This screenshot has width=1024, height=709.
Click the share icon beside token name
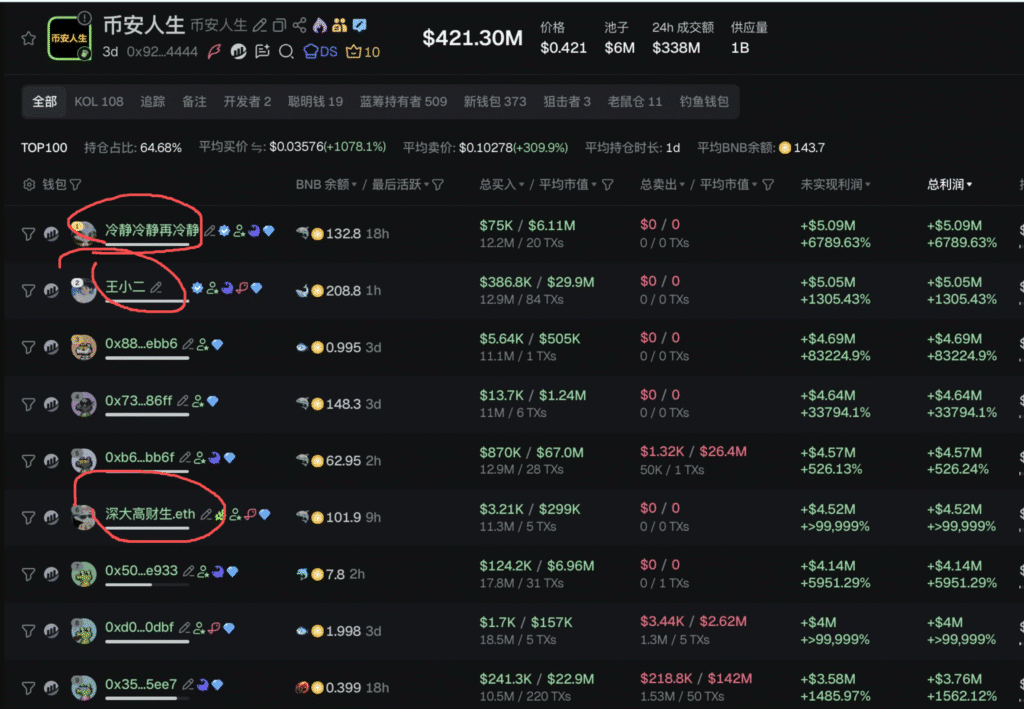click(298, 25)
